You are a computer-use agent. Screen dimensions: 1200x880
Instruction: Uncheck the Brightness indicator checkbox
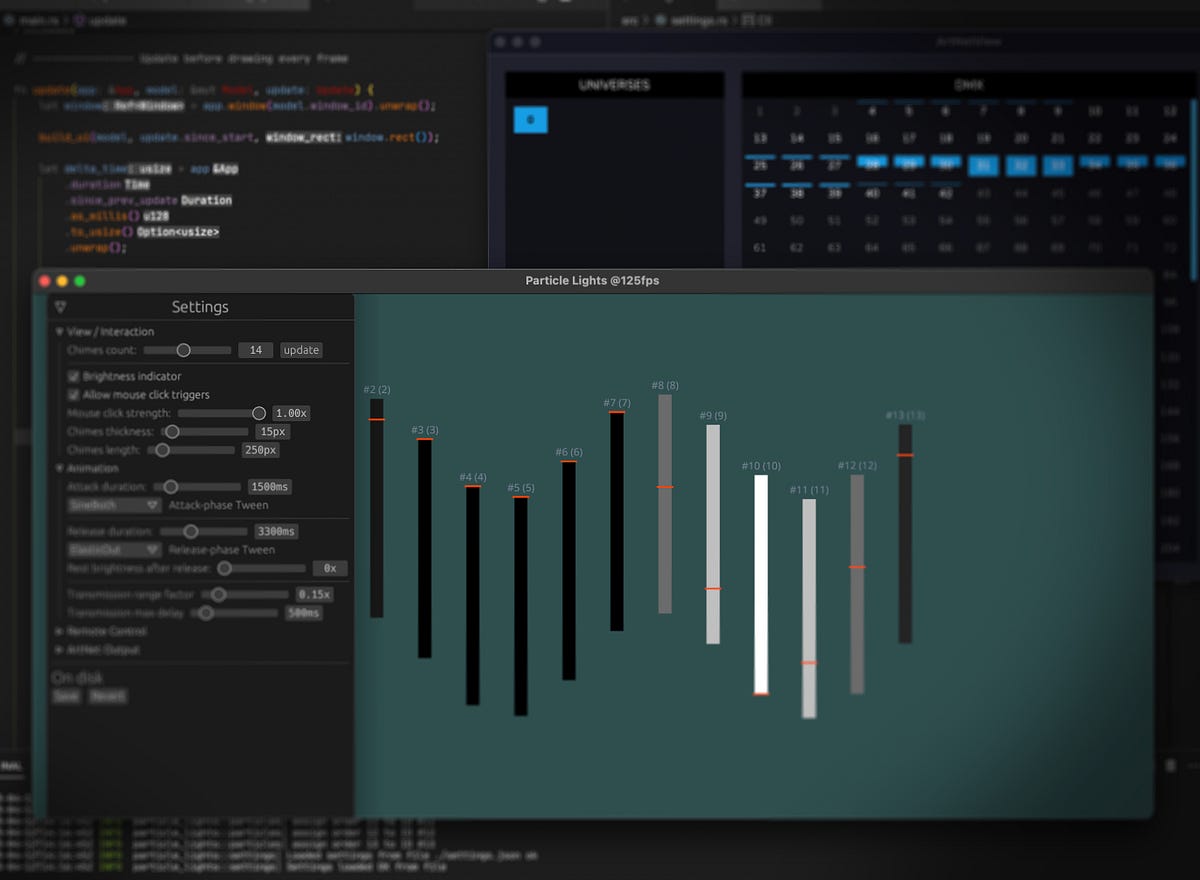[x=74, y=376]
